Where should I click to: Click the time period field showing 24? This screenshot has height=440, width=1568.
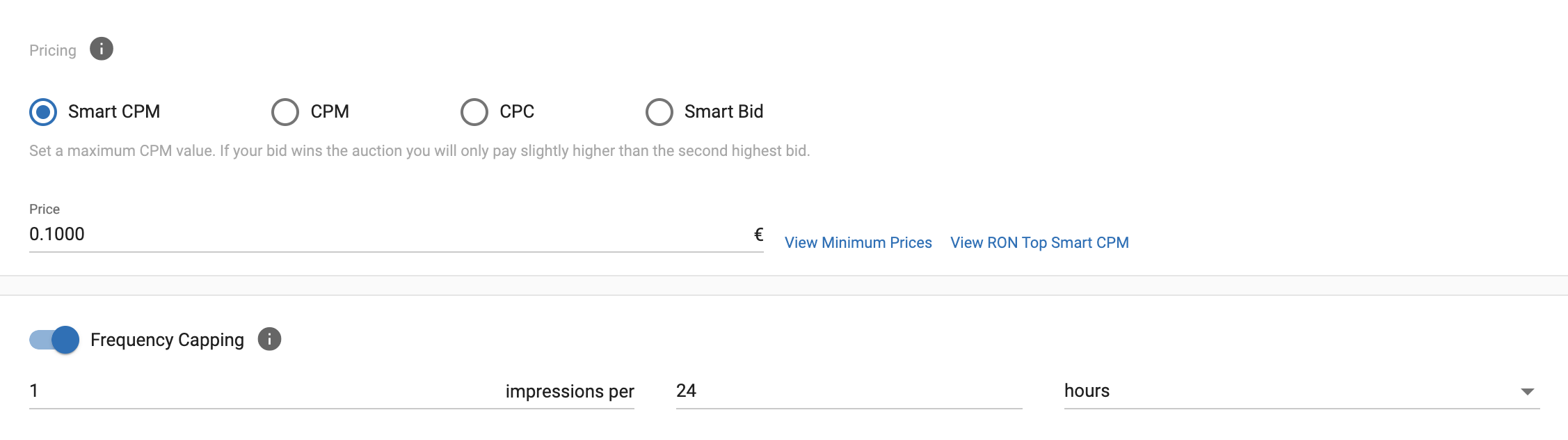[849, 391]
